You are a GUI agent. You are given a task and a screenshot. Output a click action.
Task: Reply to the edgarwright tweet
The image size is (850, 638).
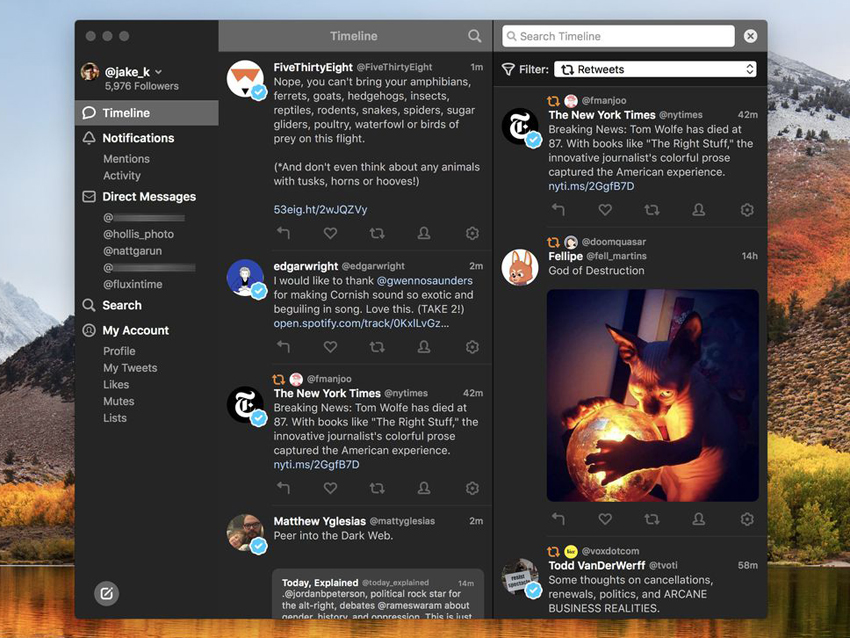[x=284, y=347]
